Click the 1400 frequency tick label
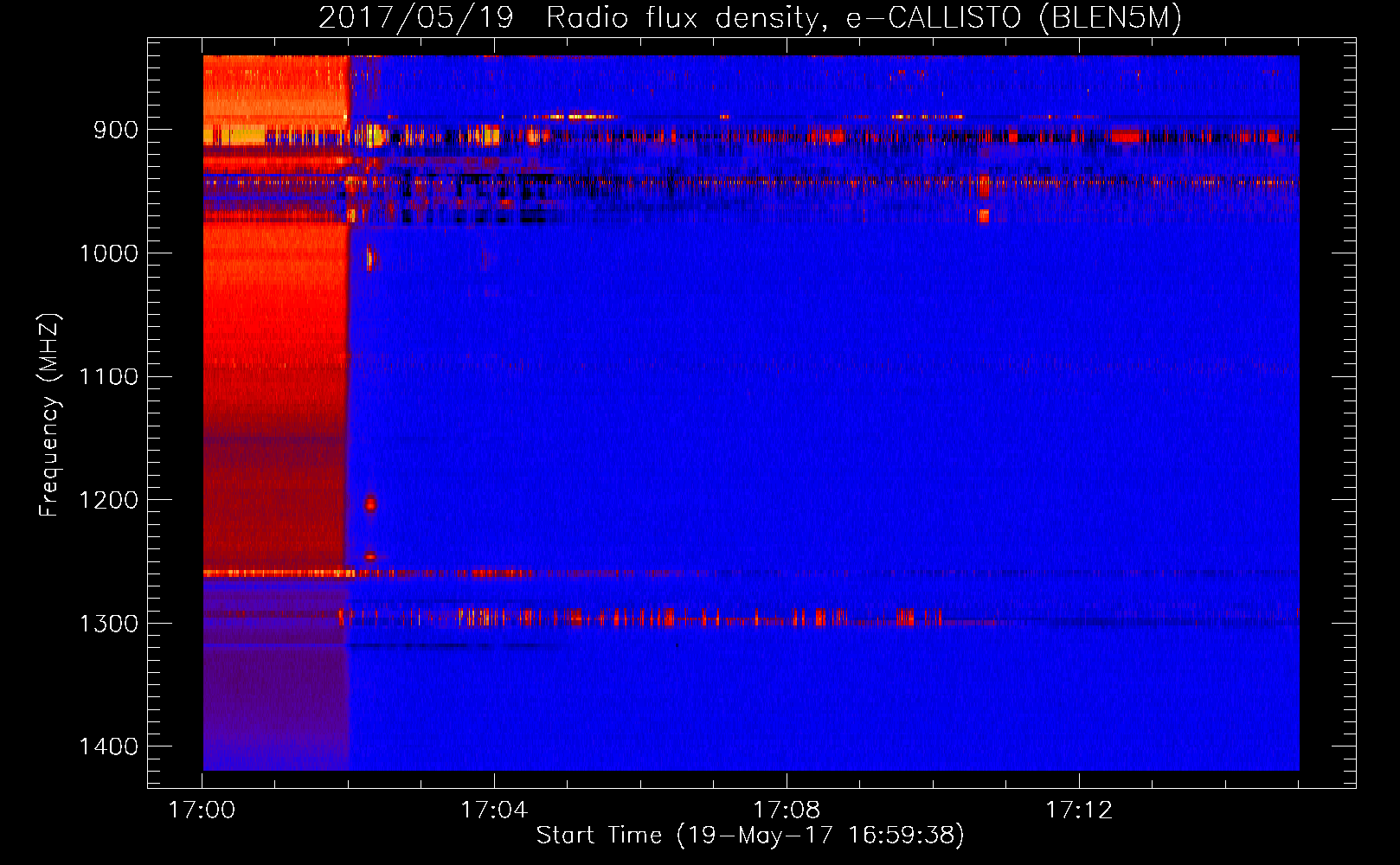 109,746
